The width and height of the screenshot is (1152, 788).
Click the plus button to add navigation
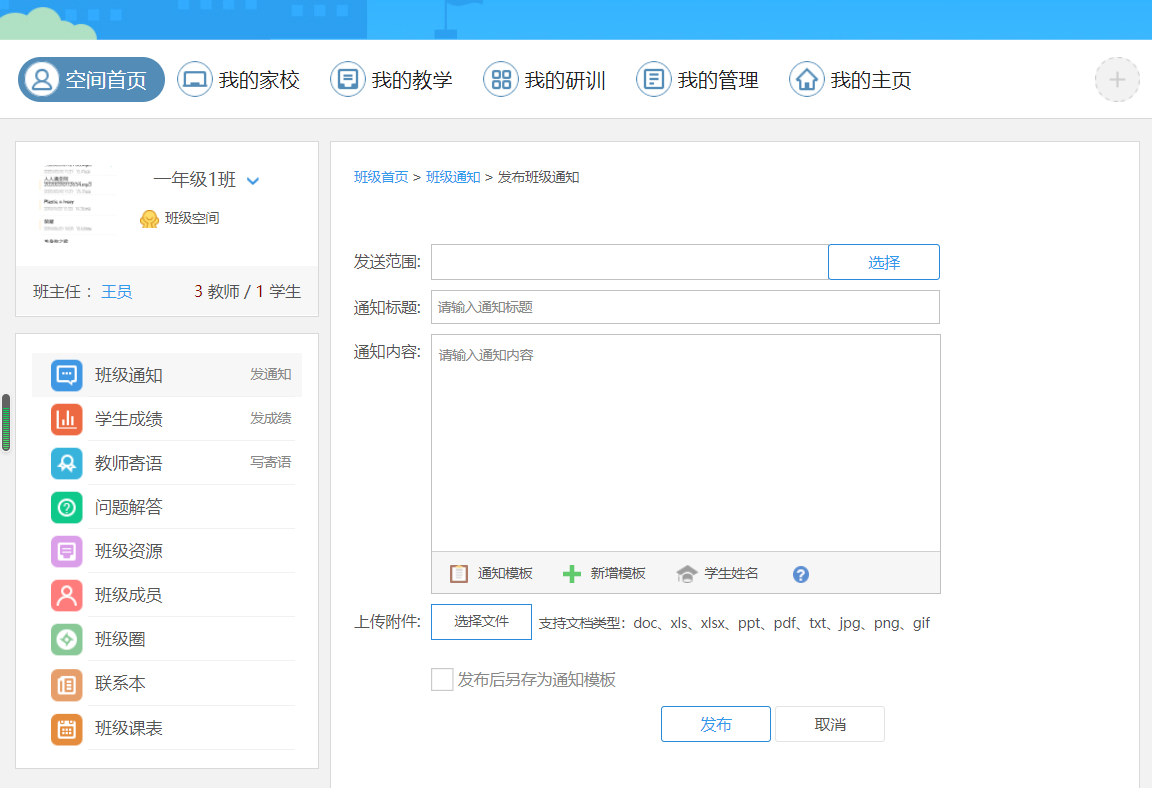pos(1117,80)
